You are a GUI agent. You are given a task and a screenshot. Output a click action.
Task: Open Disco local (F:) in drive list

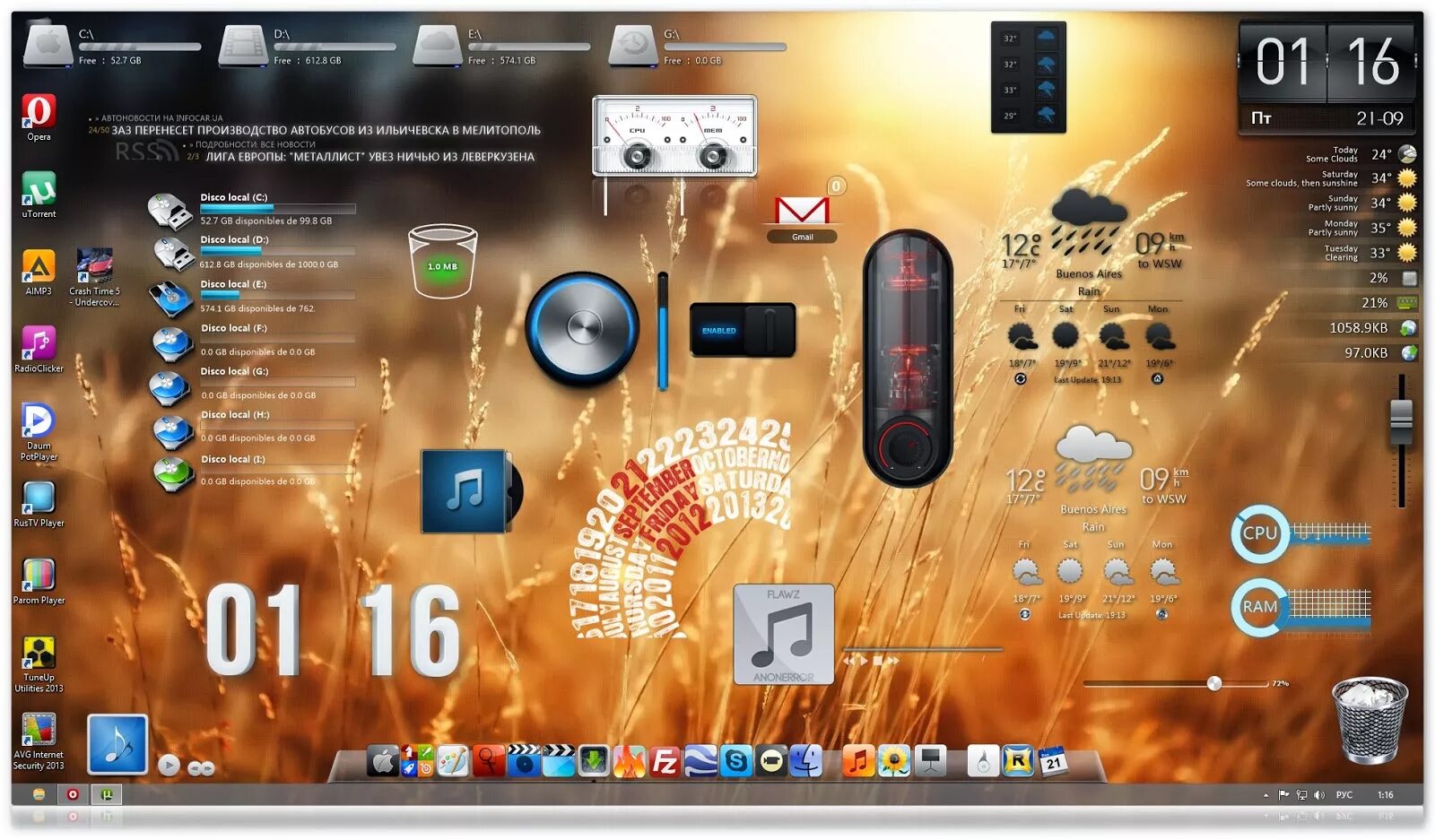pyautogui.click(x=252, y=341)
